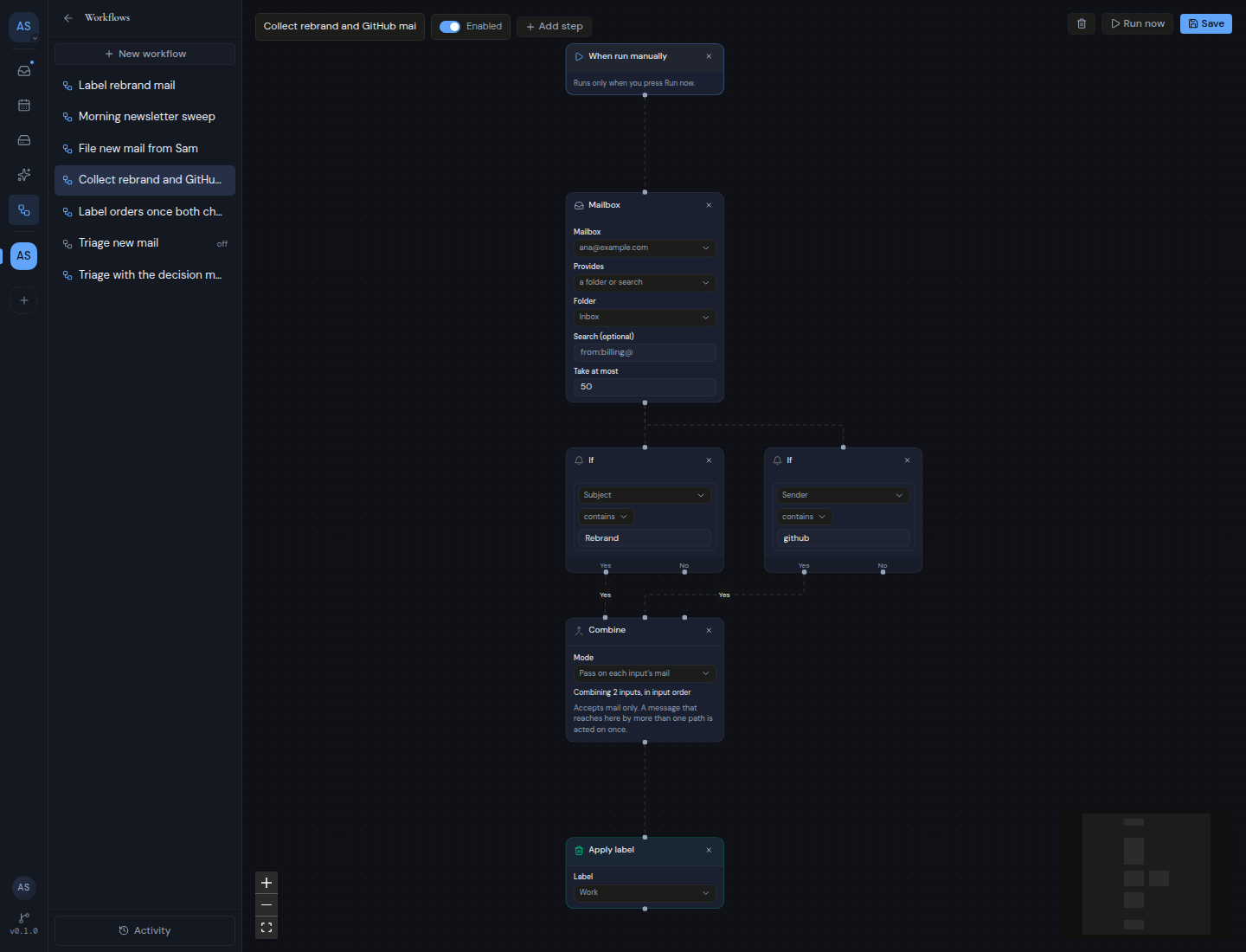Fit the workflow canvas to view
Viewport: 1246px width, 952px height.
[x=267, y=928]
